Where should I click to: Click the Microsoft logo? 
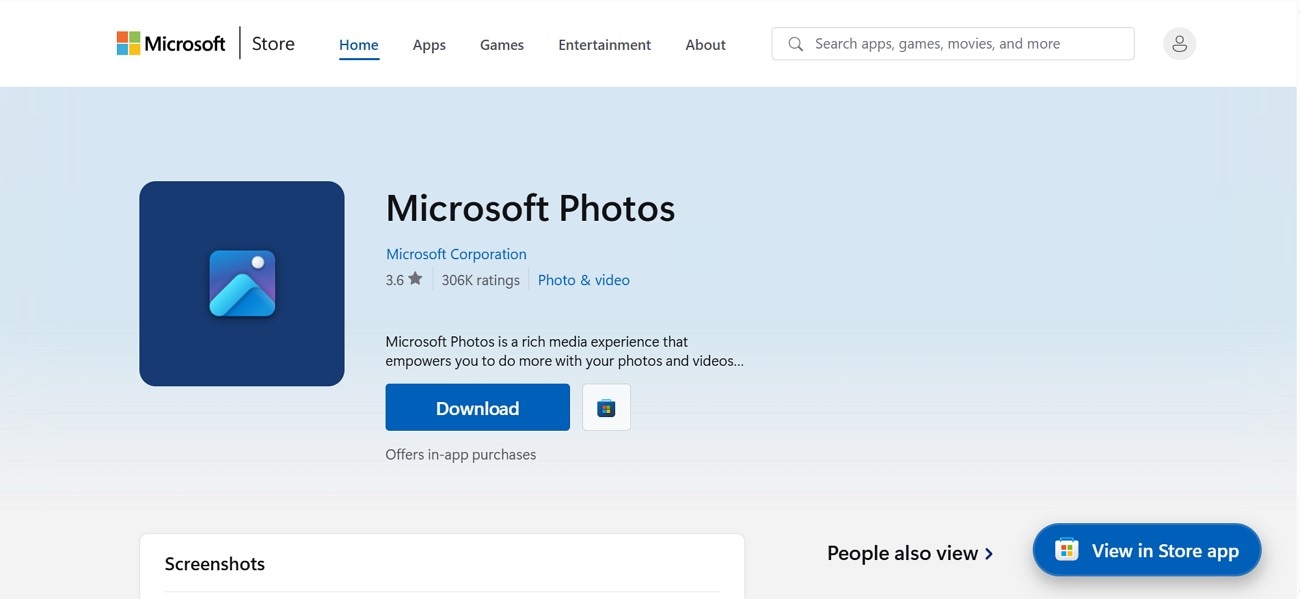pyautogui.click(x=171, y=44)
